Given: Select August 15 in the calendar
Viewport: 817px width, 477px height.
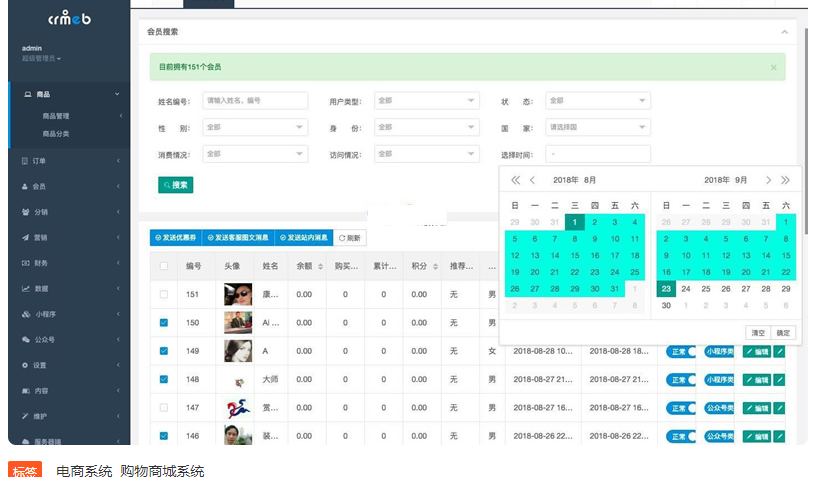Looking at the screenshot, I should coord(575,255).
